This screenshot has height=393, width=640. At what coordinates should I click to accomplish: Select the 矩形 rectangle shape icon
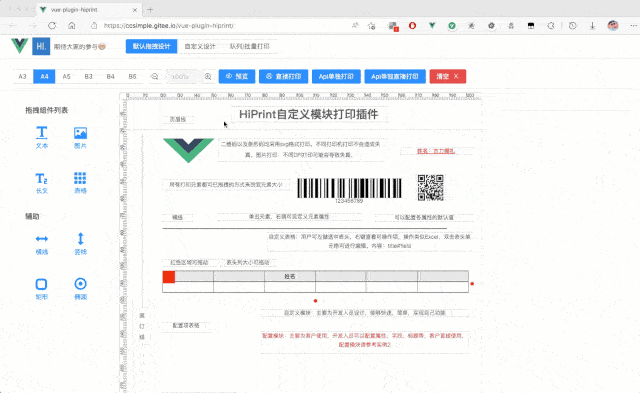point(42,284)
